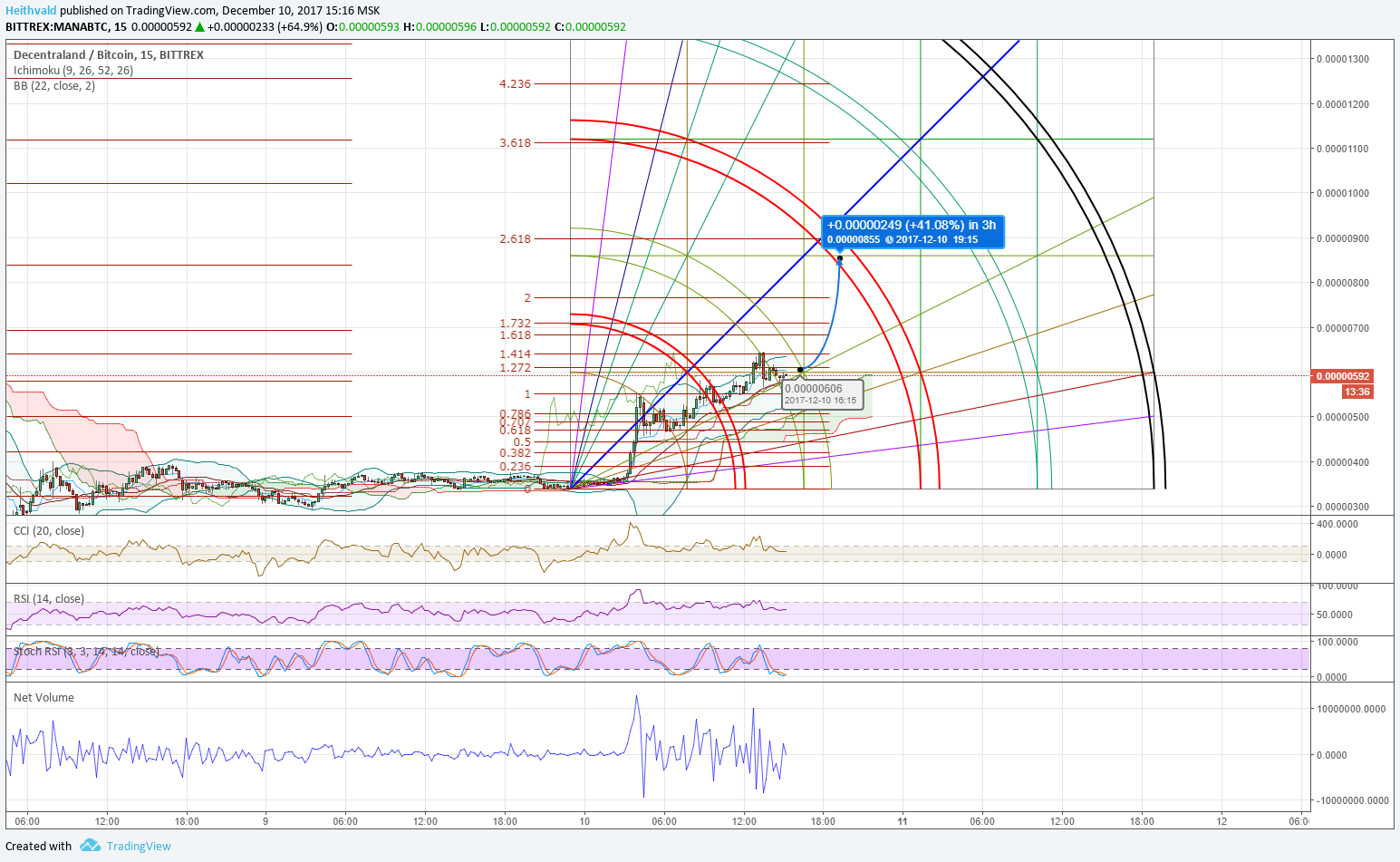The image size is (1400, 862).
Task: Click the 1.732 Fibonacci level label
Action: (x=515, y=323)
